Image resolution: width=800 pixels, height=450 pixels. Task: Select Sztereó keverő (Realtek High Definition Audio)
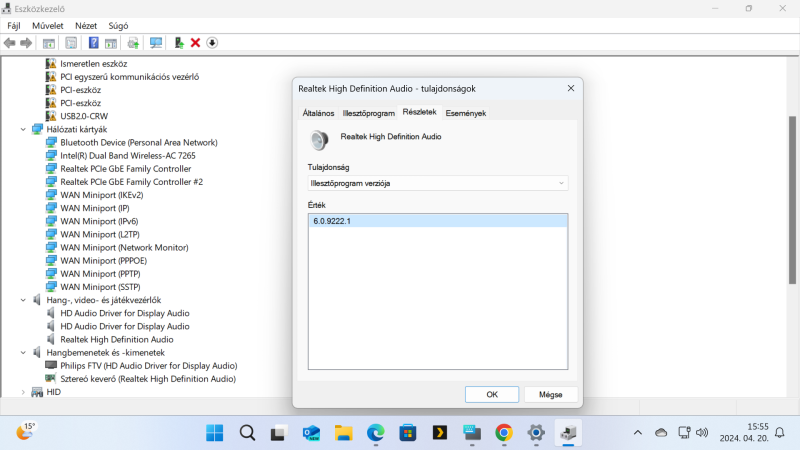pos(148,379)
